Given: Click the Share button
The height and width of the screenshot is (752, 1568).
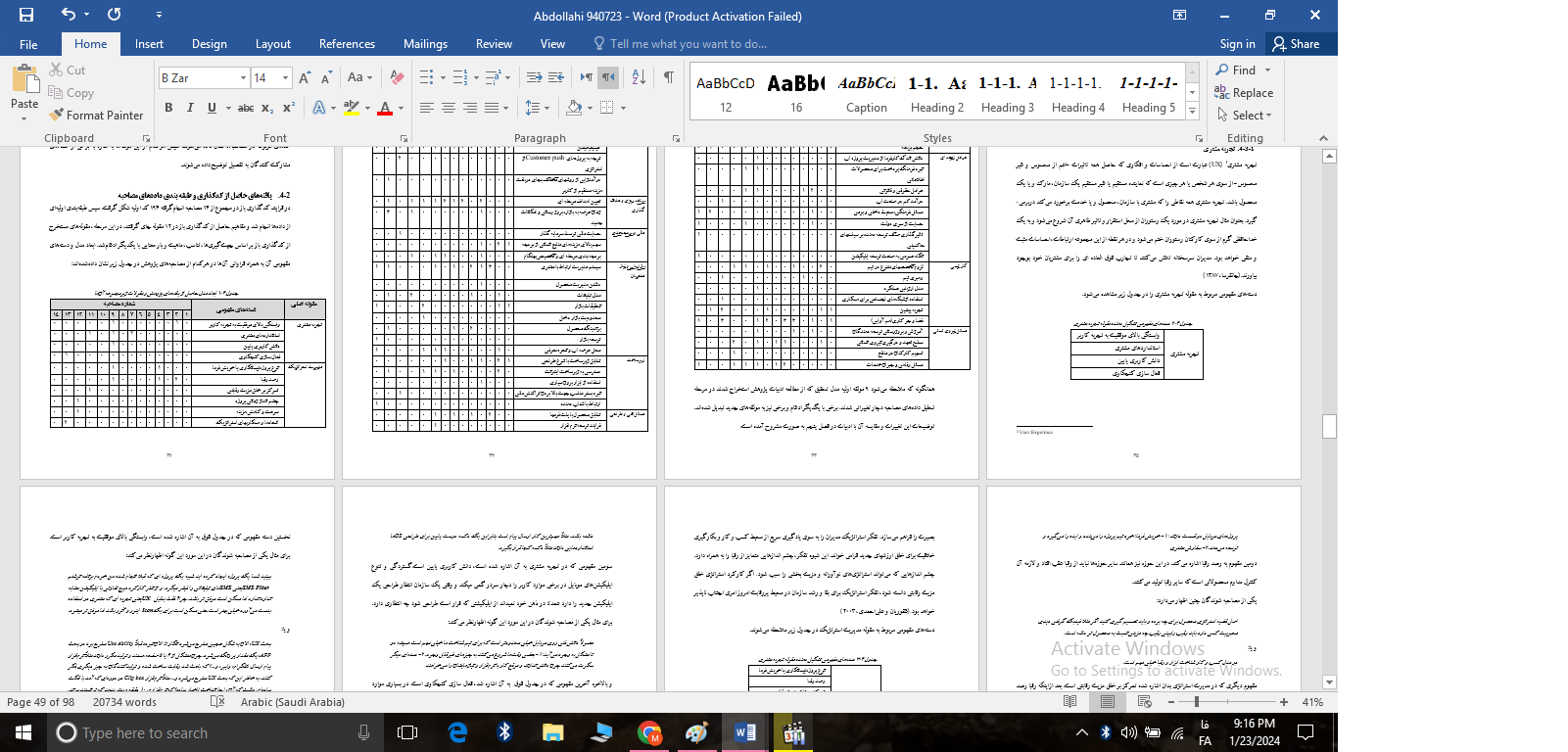Looking at the screenshot, I should click(x=1296, y=44).
